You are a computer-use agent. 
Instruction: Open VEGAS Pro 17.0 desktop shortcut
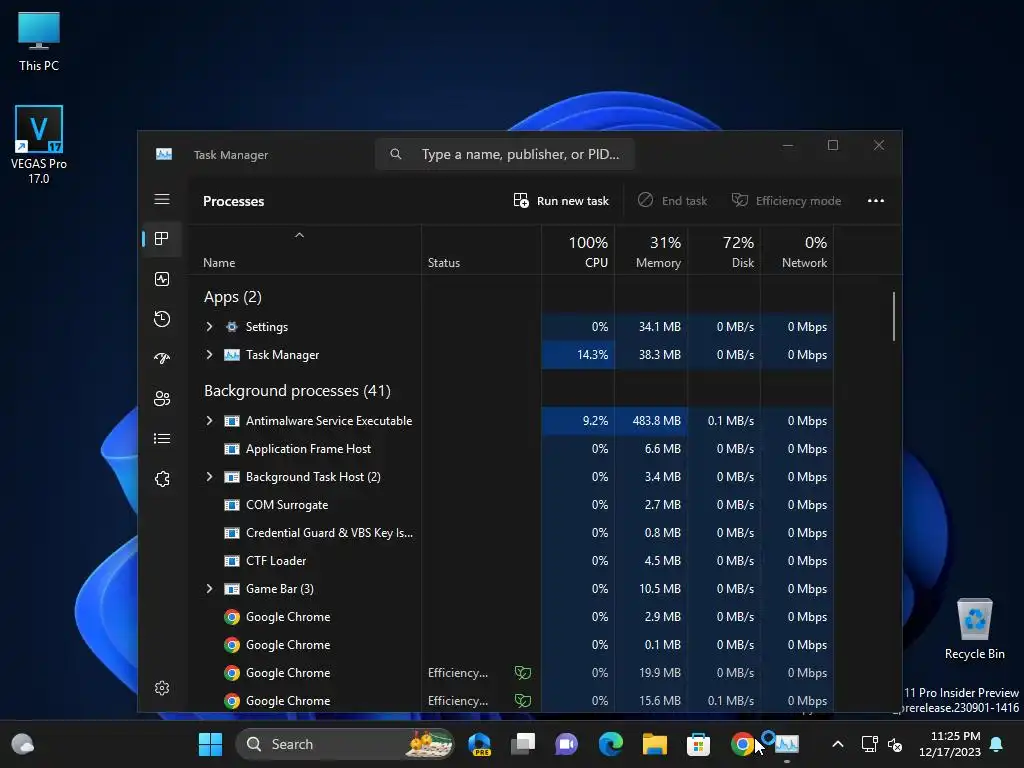click(x=39, y=144)
